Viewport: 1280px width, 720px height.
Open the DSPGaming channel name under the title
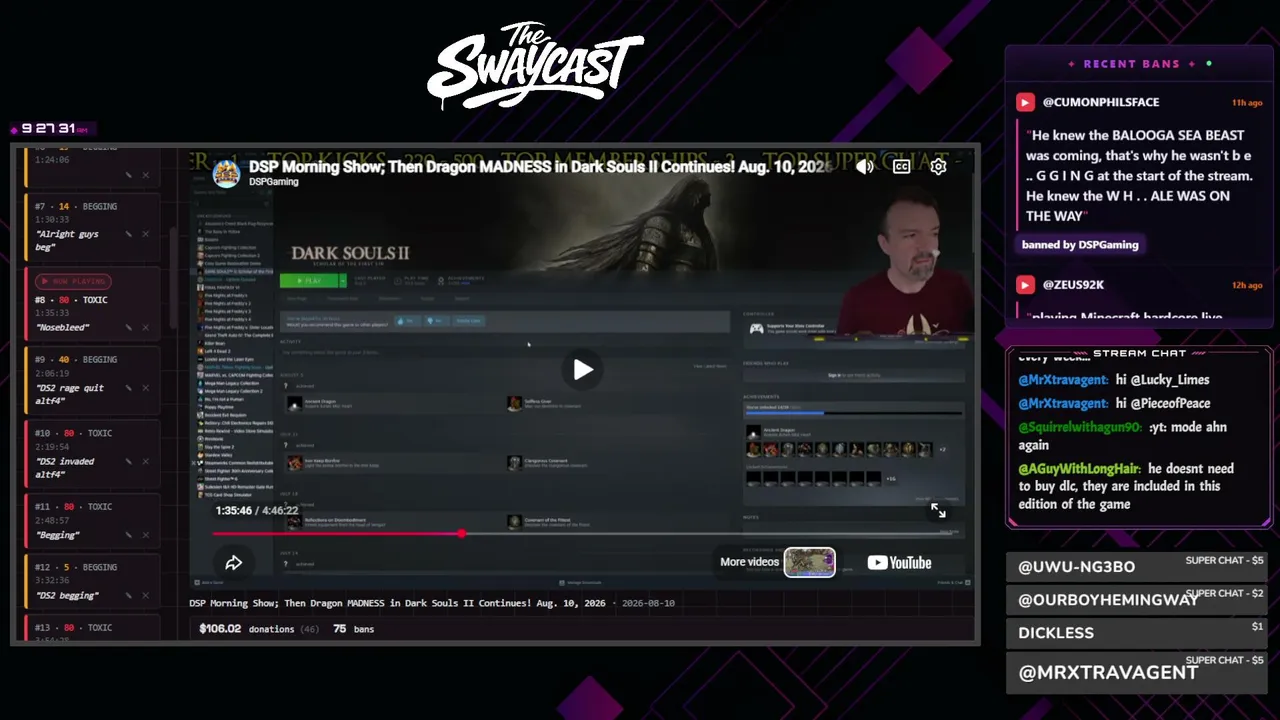coord(274,182)
